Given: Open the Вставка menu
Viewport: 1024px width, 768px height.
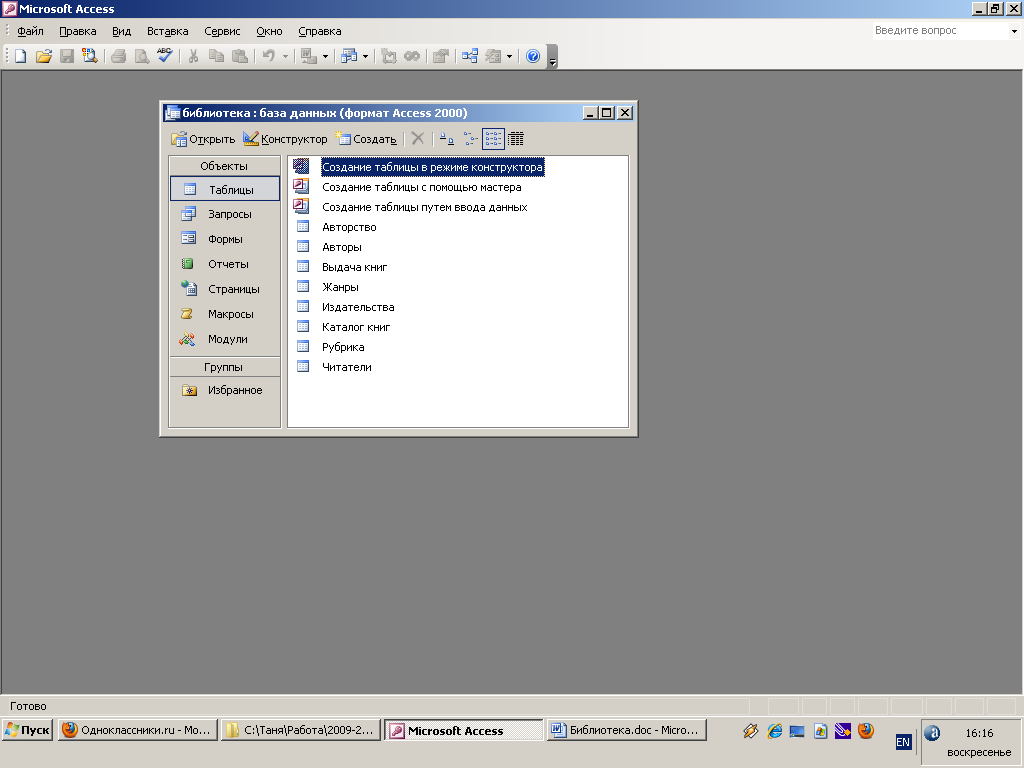Looking at the screenshot, I should pyautogui.click(x=168, y=31).
